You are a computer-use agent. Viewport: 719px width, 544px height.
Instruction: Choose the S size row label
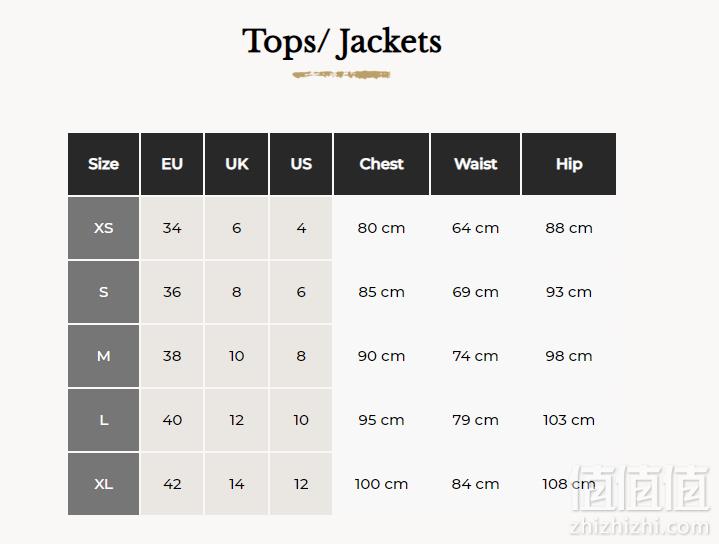tap(104, 292)
